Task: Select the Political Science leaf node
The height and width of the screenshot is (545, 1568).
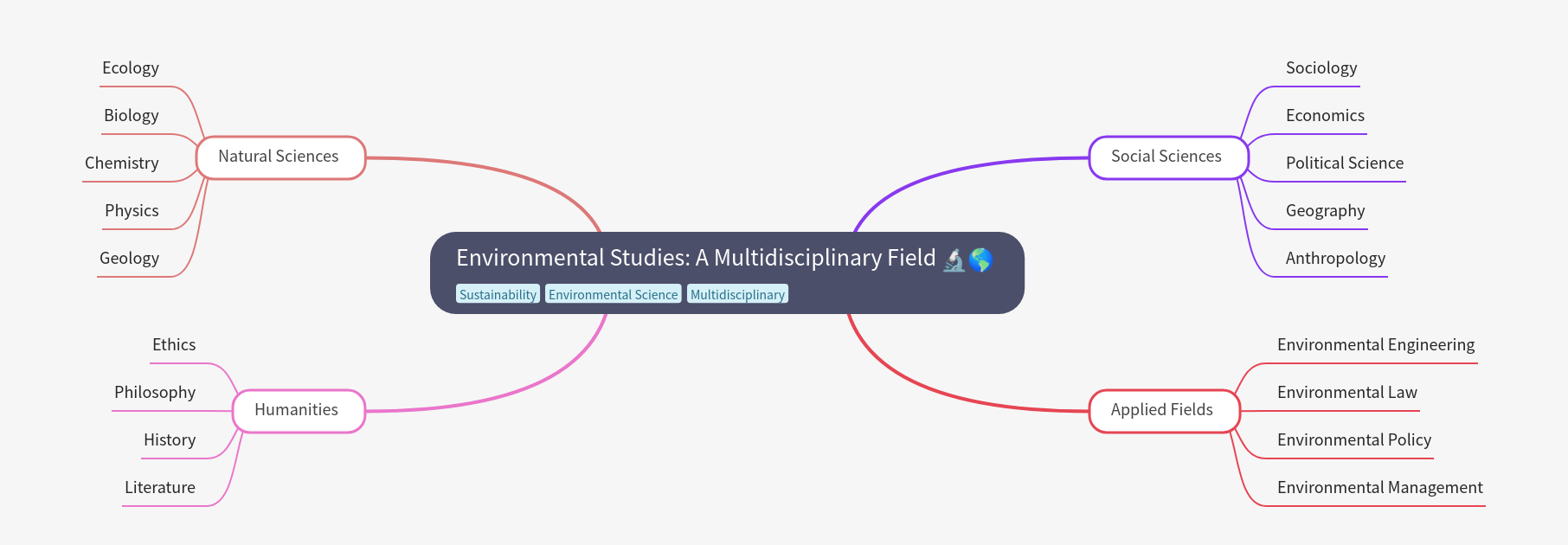Action: (x=1345, y=163)
